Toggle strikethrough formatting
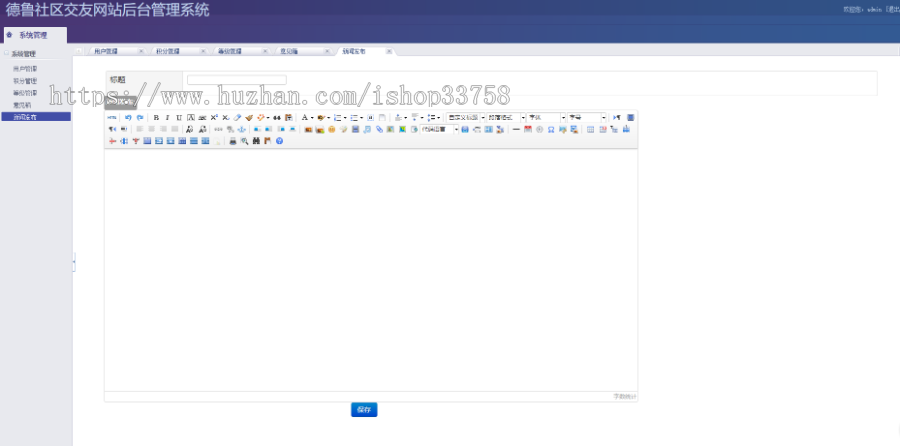 pos(202,118)
